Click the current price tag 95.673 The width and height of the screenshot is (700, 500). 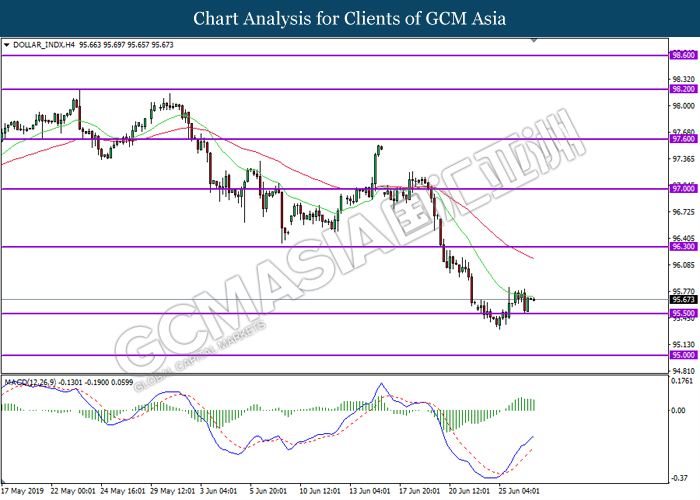click(x=683, y=300)
